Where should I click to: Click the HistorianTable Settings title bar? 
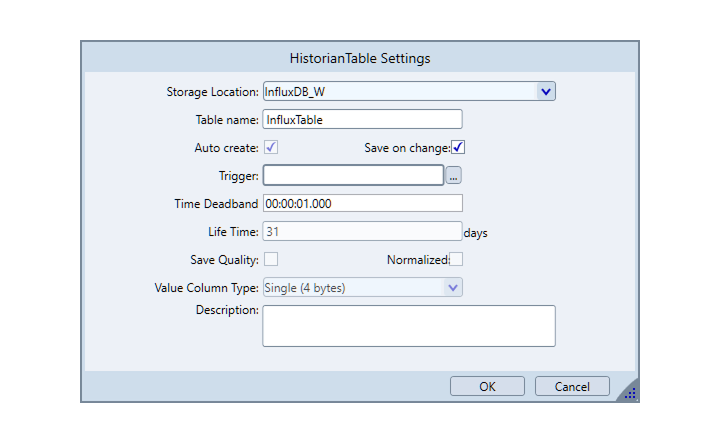click(x=360, y=58)
